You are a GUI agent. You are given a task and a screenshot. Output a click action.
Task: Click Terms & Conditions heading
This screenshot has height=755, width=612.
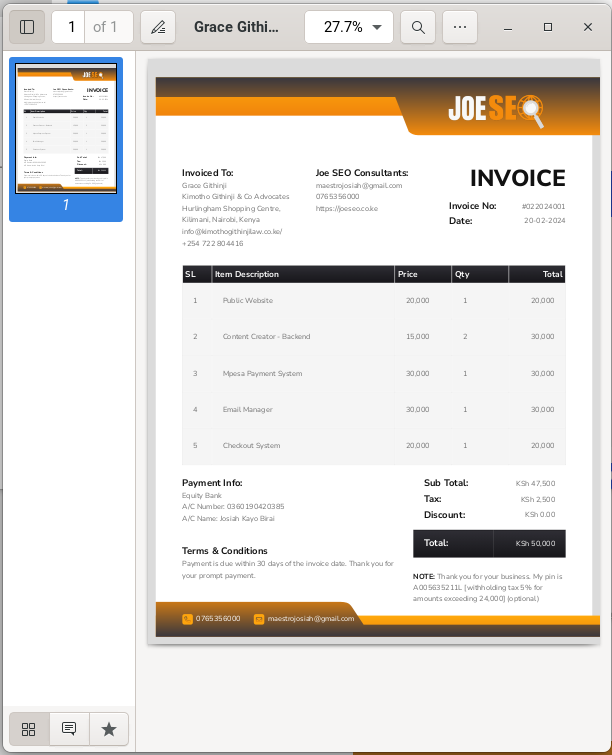point(224,551)
